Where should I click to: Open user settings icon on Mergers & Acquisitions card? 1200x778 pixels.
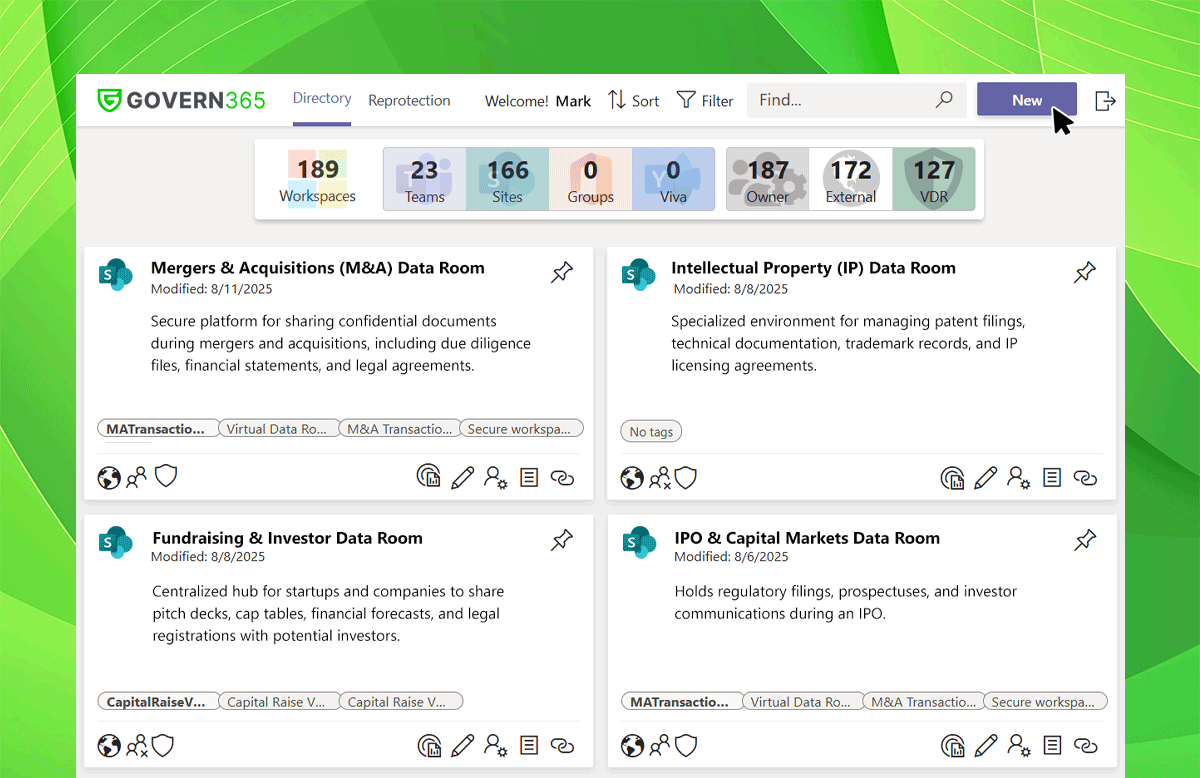point(495,478)
